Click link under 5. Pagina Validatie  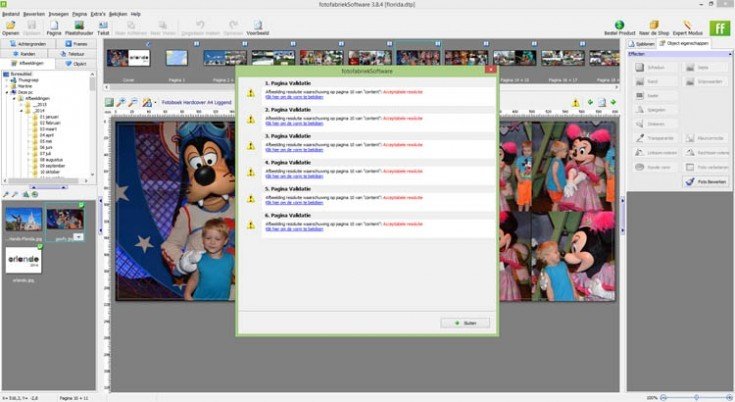294,203
